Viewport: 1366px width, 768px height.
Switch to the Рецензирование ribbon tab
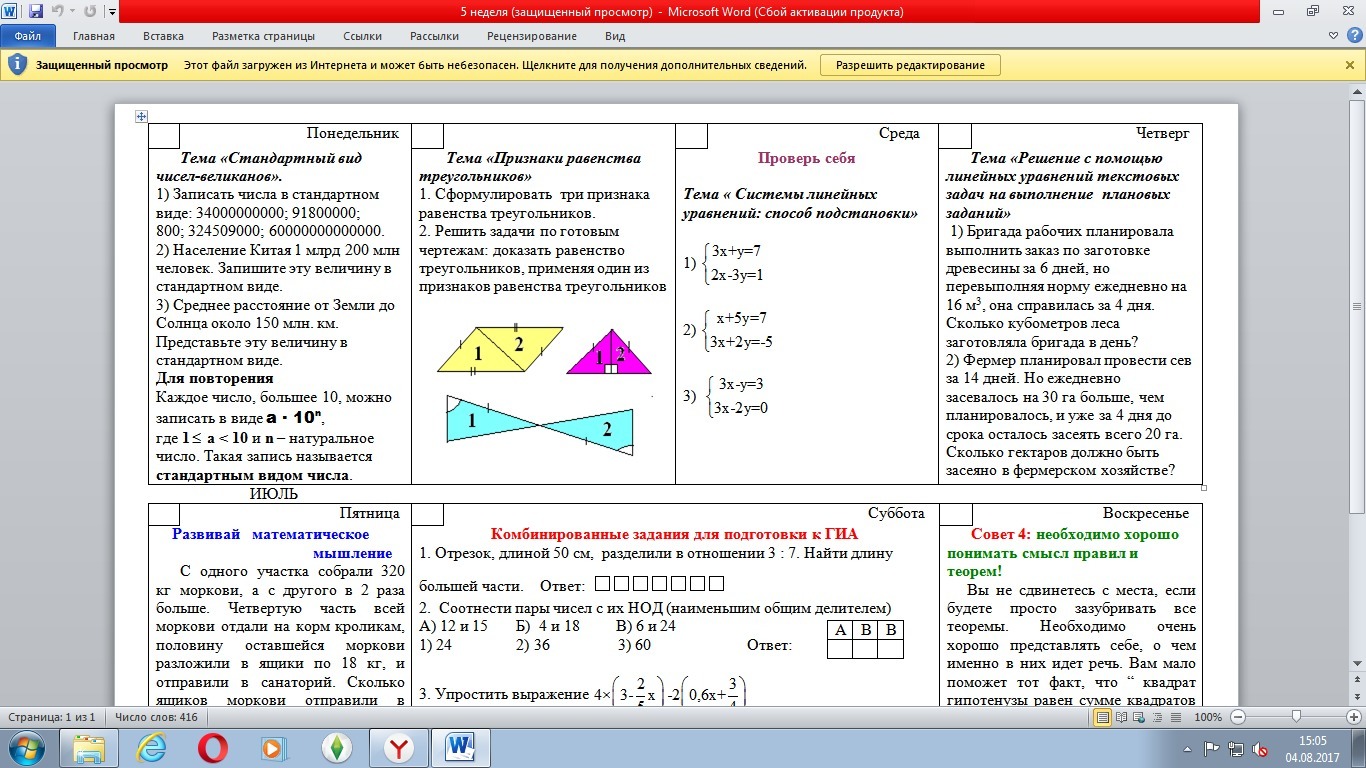[531, 36]
